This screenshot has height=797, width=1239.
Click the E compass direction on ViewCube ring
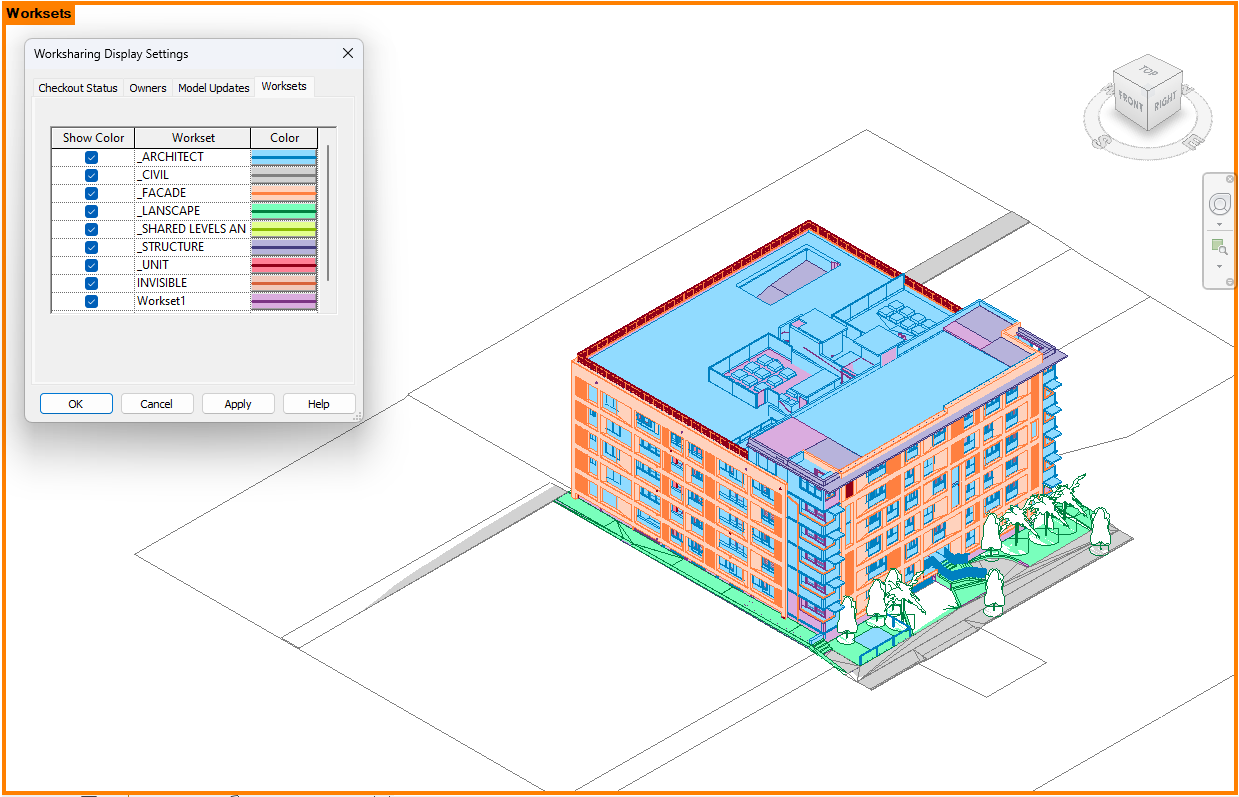[x=1191, y=143]
